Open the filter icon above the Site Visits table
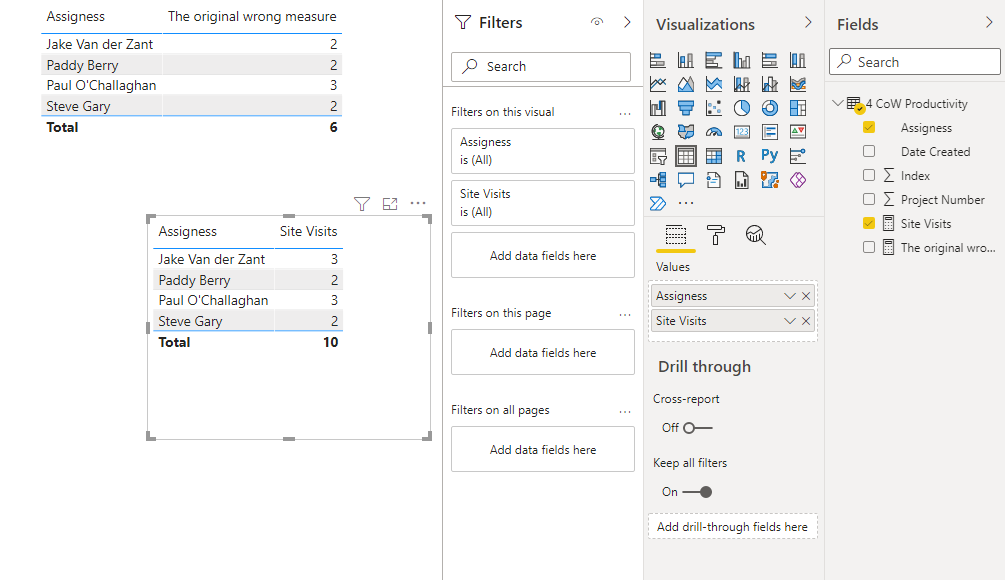The height and width of the screenshot is (580, 1005). tap(362, 204)
